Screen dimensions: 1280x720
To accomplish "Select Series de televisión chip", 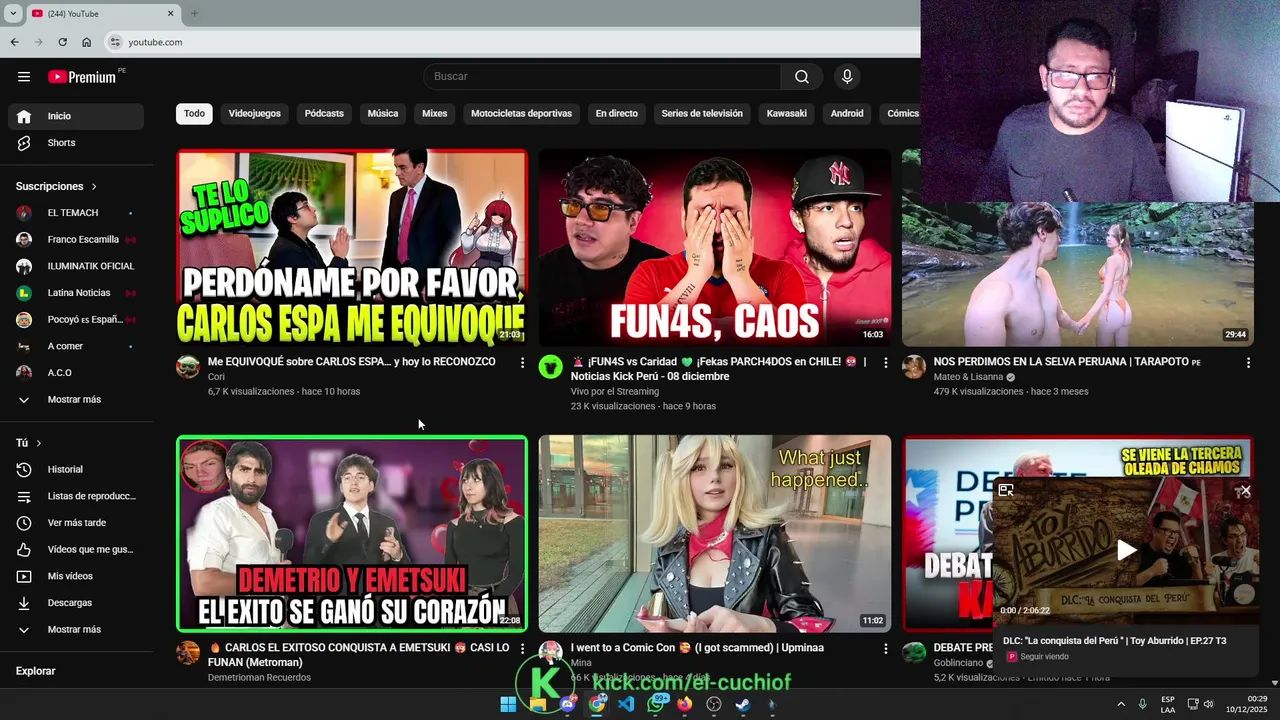I will [x=702, y=113].
